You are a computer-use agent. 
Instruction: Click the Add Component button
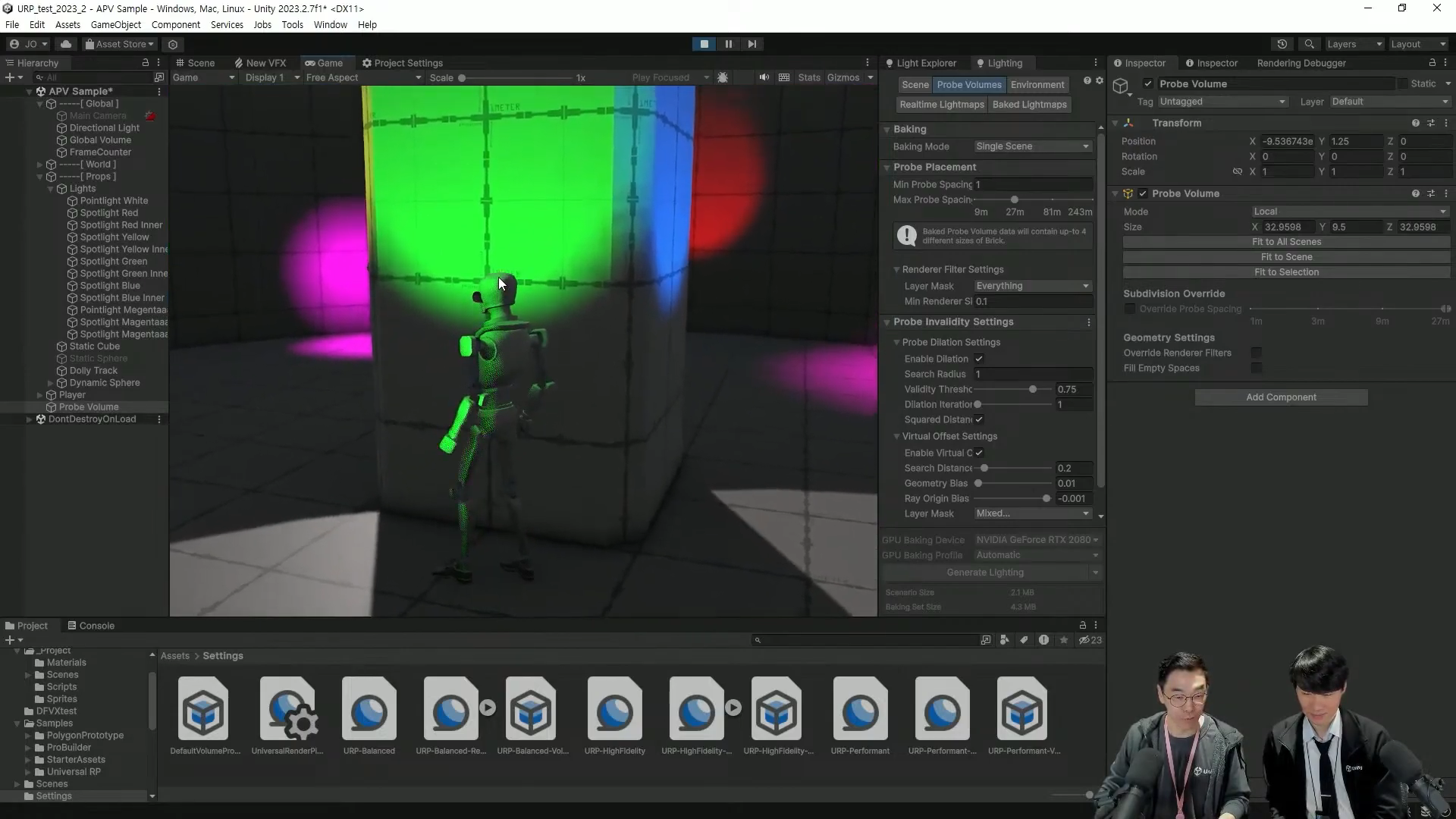click(x=1281, y=397)
